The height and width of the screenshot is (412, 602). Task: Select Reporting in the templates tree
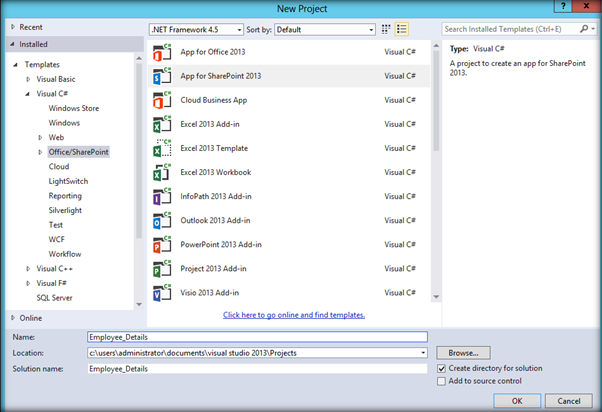pyautogui.click(x=65, y=196)
